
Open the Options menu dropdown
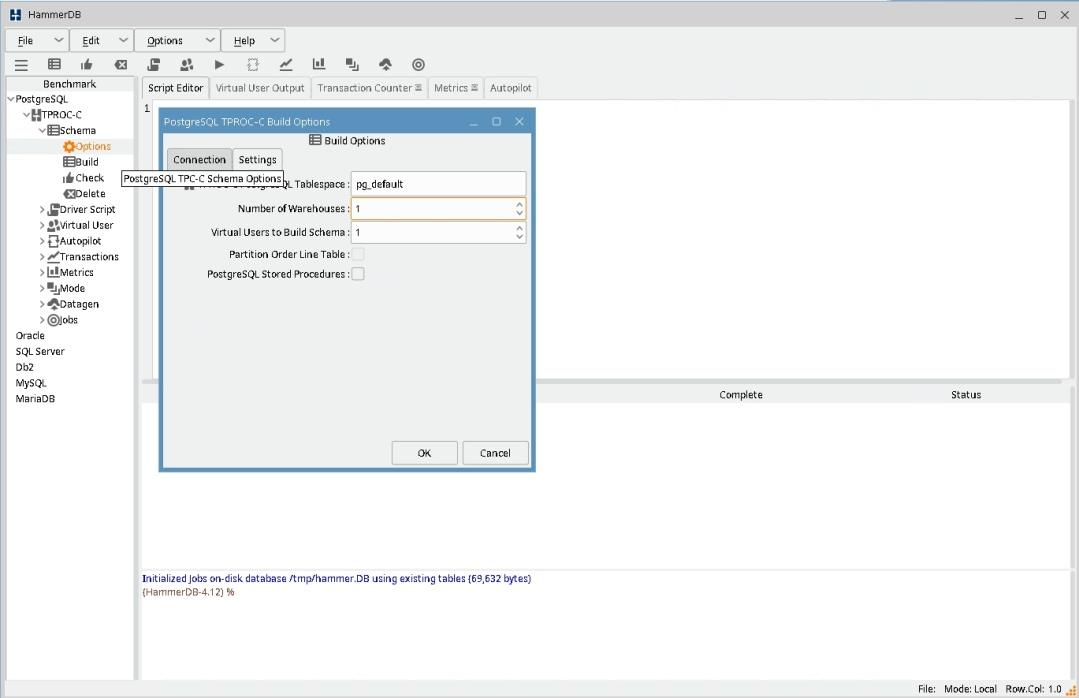tap(178, 41)
